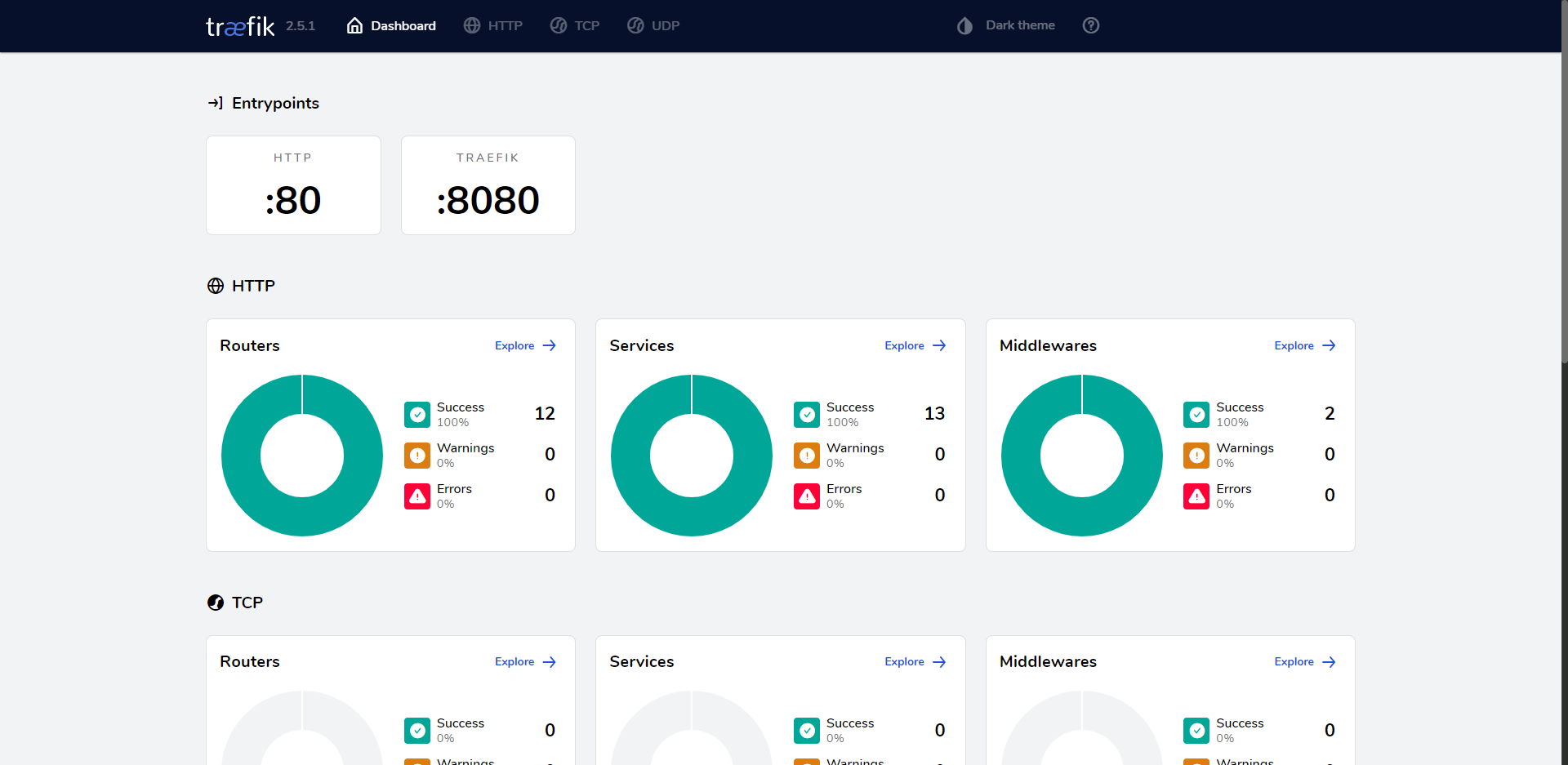This screenshot has width=1568, height=765.
Task: Switch to the Dashboard tab
Action: click(391, 25)
